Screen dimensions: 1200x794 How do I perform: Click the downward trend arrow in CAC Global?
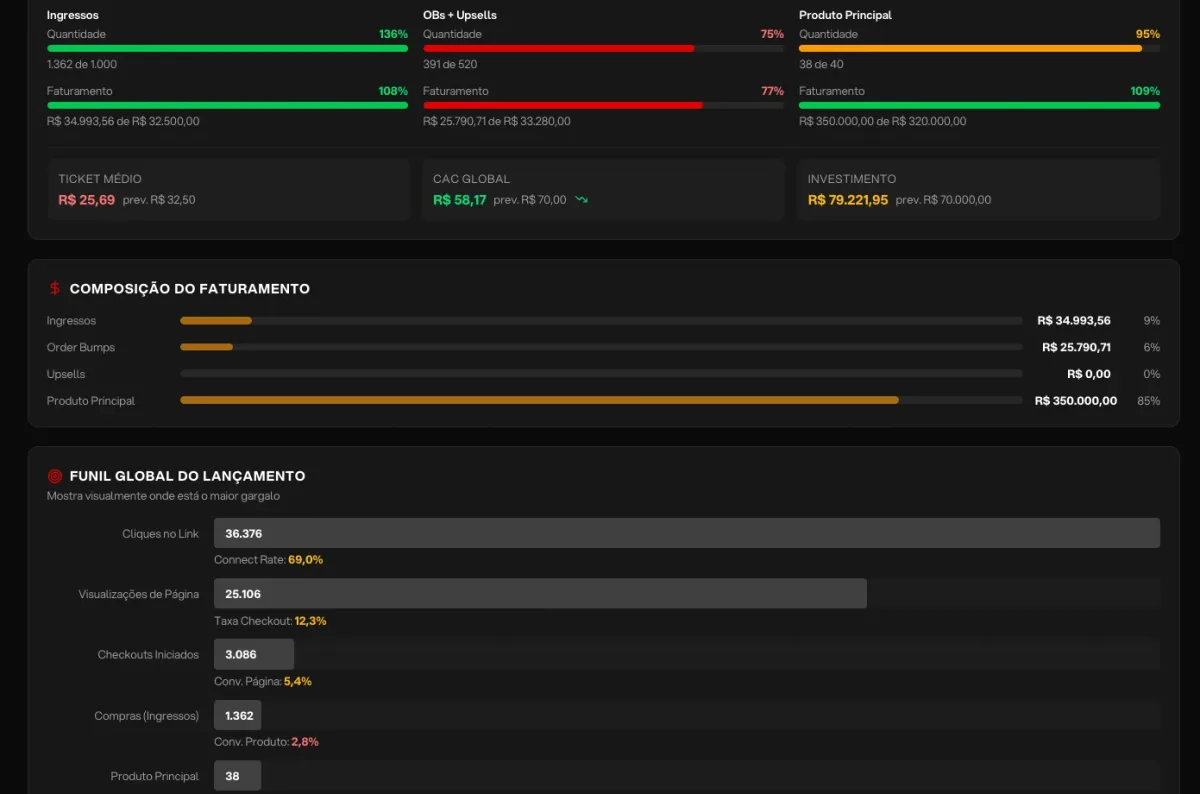[581, 200]
